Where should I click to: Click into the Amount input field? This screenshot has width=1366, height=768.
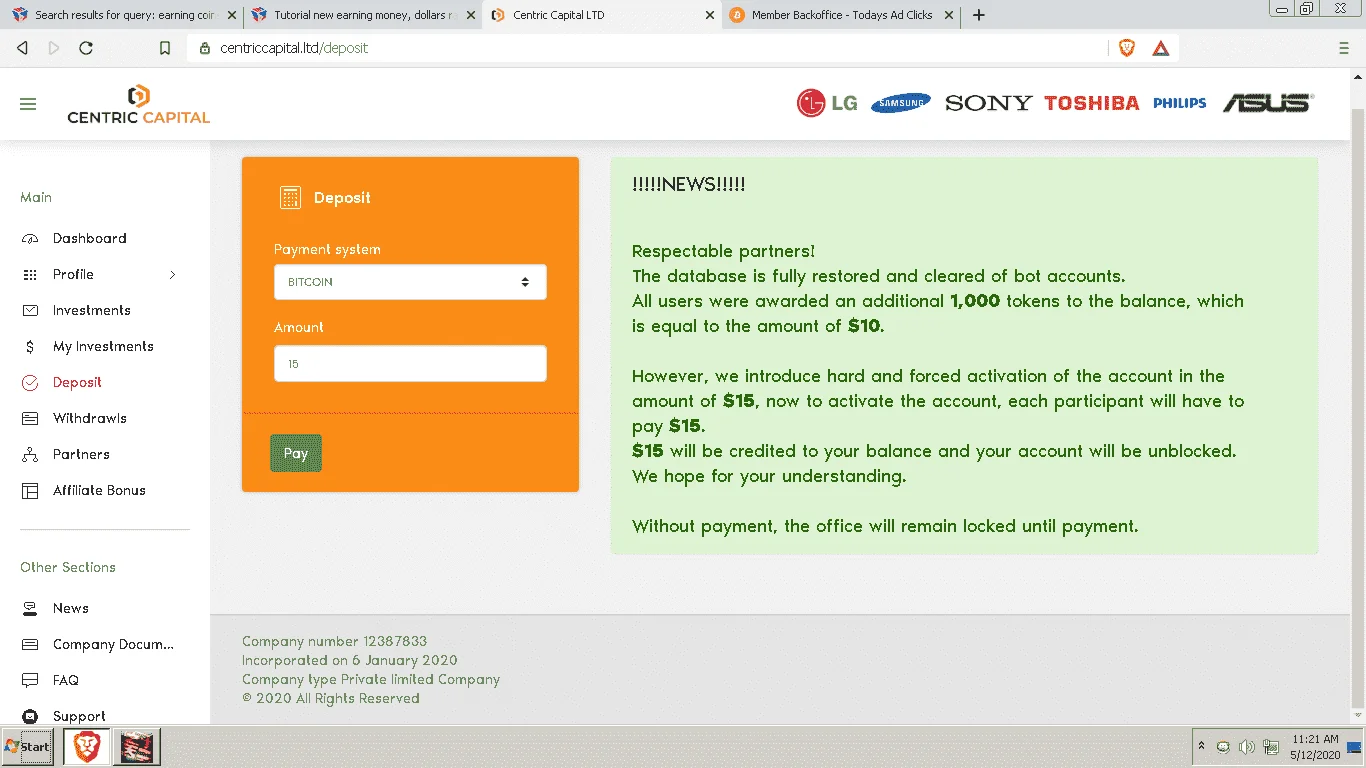coord(410,364)
